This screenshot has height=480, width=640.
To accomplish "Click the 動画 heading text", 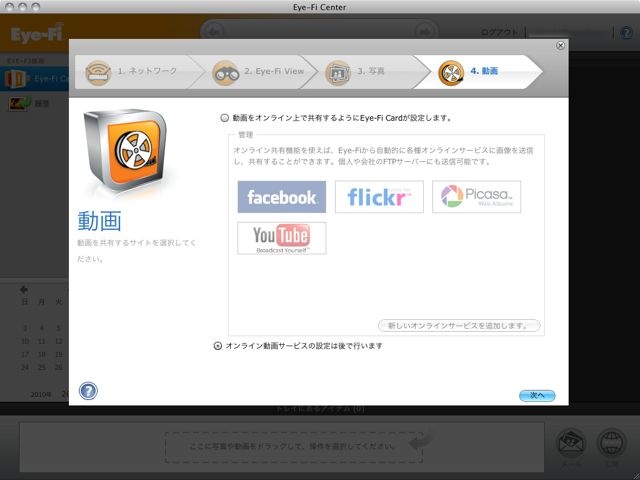I will pyautogui.click(x=99, y=221).
